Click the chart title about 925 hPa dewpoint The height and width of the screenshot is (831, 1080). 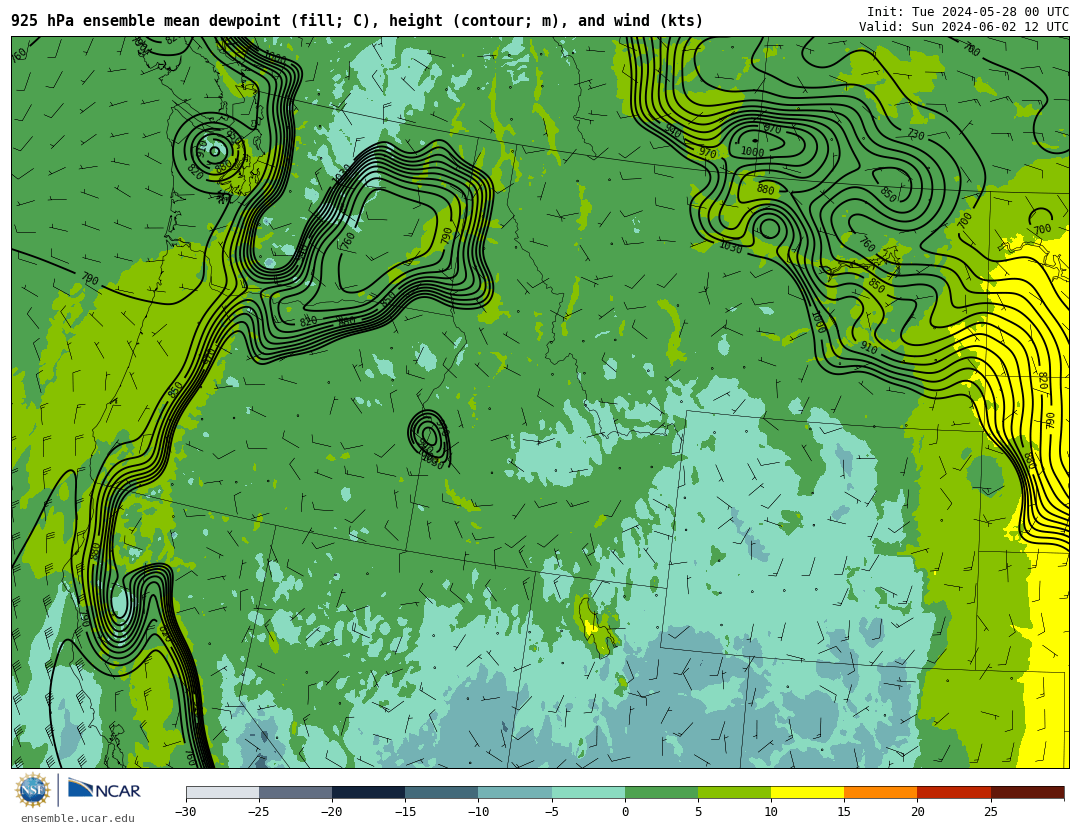pos(357,21)
